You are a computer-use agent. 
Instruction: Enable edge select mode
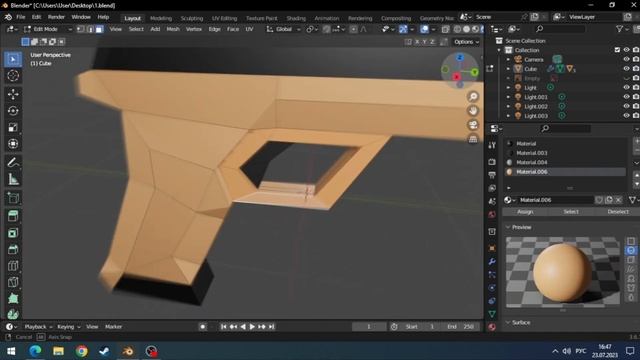point(90,29)
